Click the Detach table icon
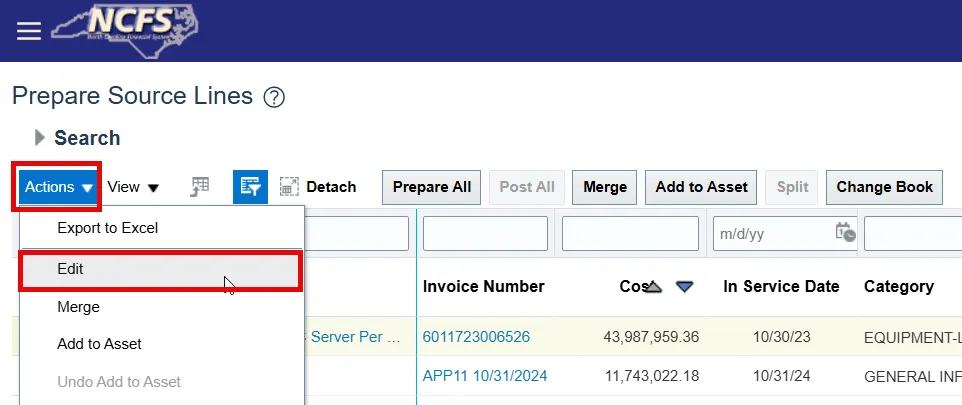This screenshot has height=405, width=962. coord(318,187)
